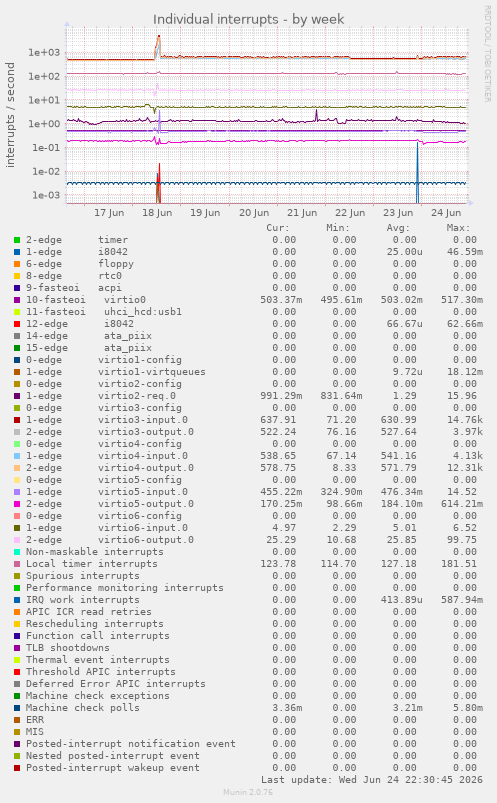497x803 pixels.
Task: Click the 'interrupts / second' axis label
Action: point(10,115)
